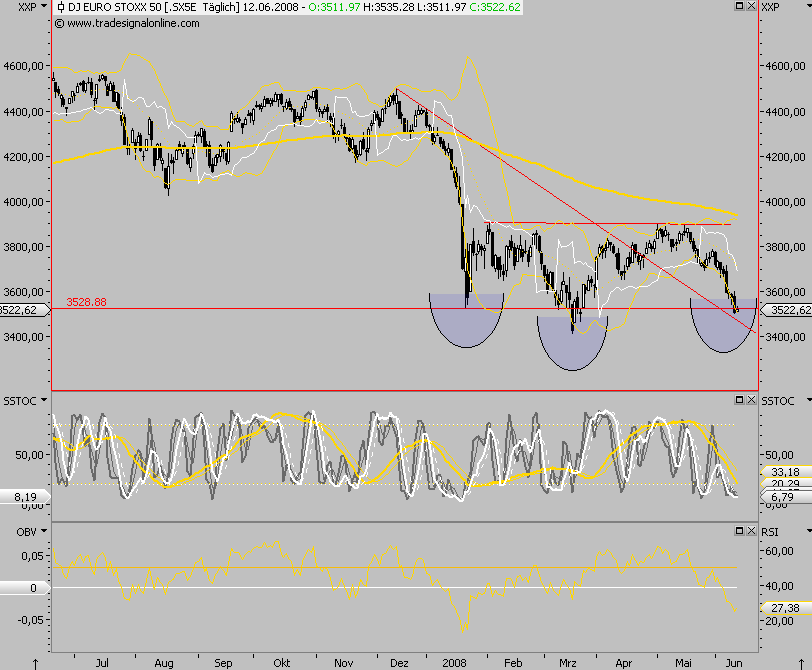
Task: Click the 40,00 label on RSI axis
Action: pos(779,586)
